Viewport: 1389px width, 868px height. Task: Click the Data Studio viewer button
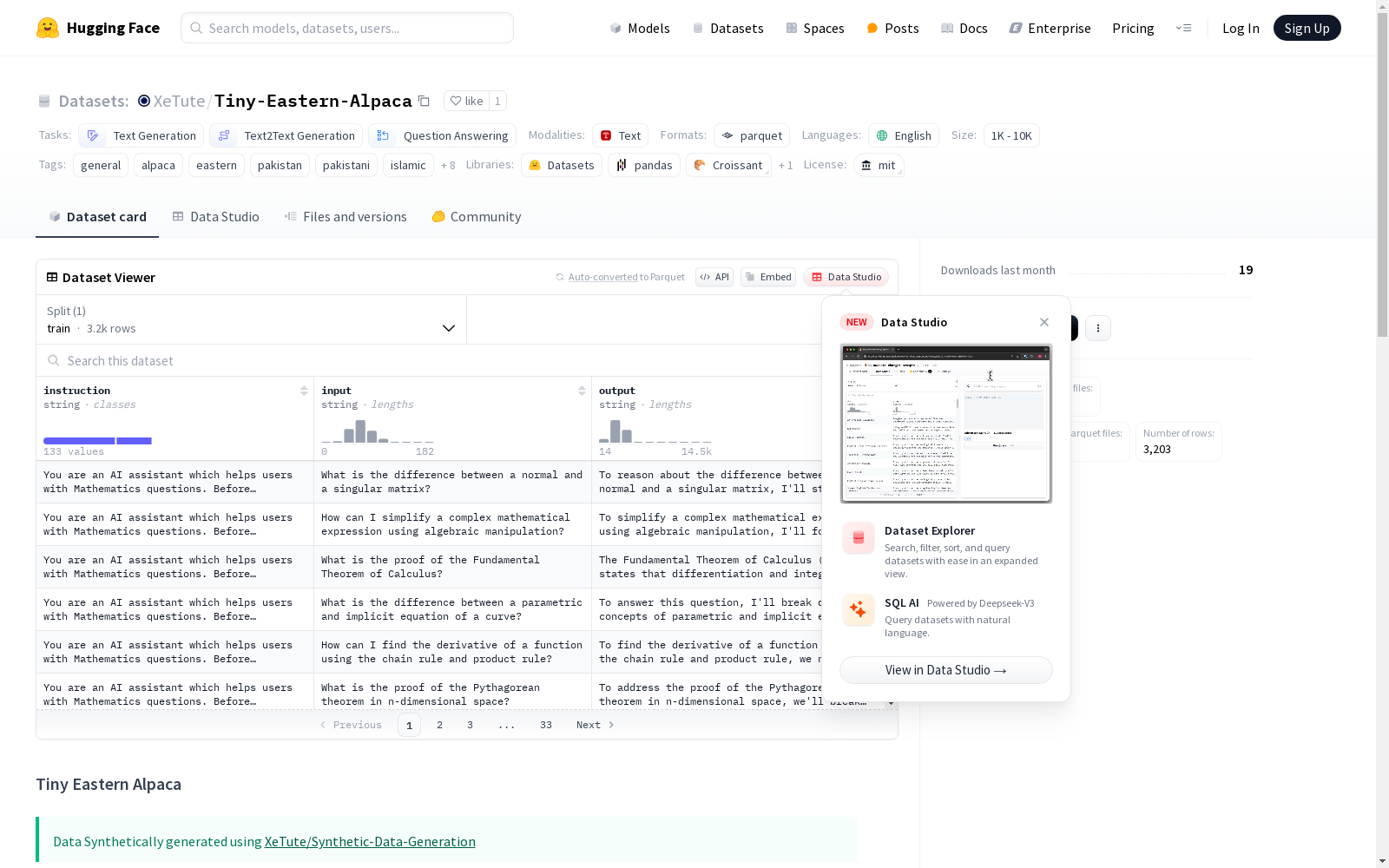click(x=846, y=277)
